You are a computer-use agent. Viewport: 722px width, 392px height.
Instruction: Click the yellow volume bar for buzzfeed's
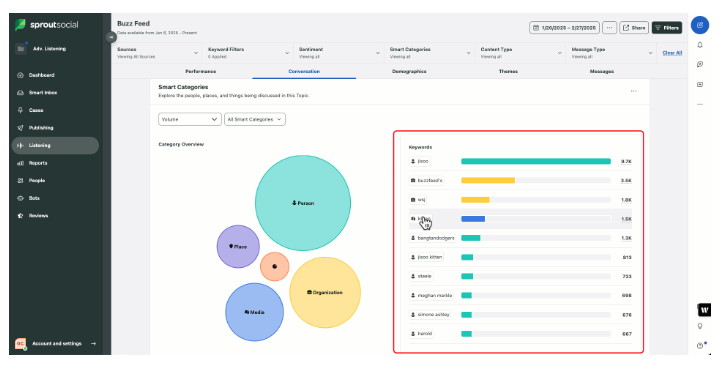(x=488, y=181)
